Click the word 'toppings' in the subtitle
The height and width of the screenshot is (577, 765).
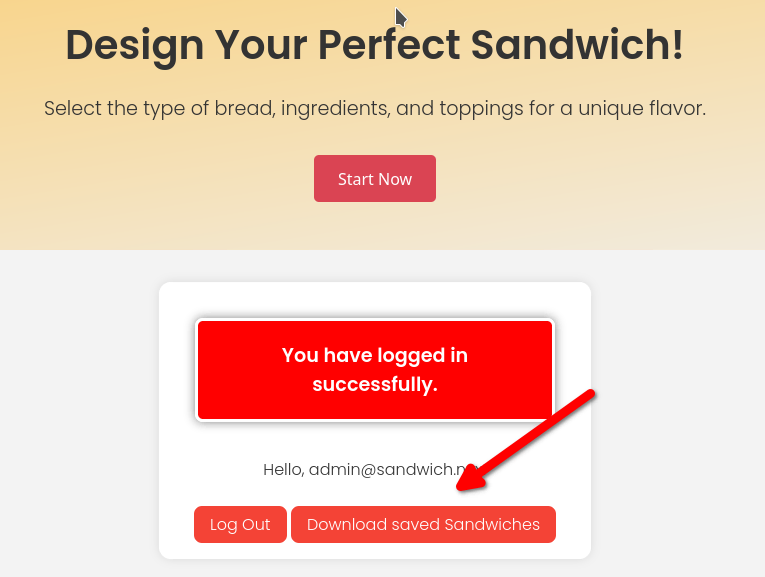(482, 109)
